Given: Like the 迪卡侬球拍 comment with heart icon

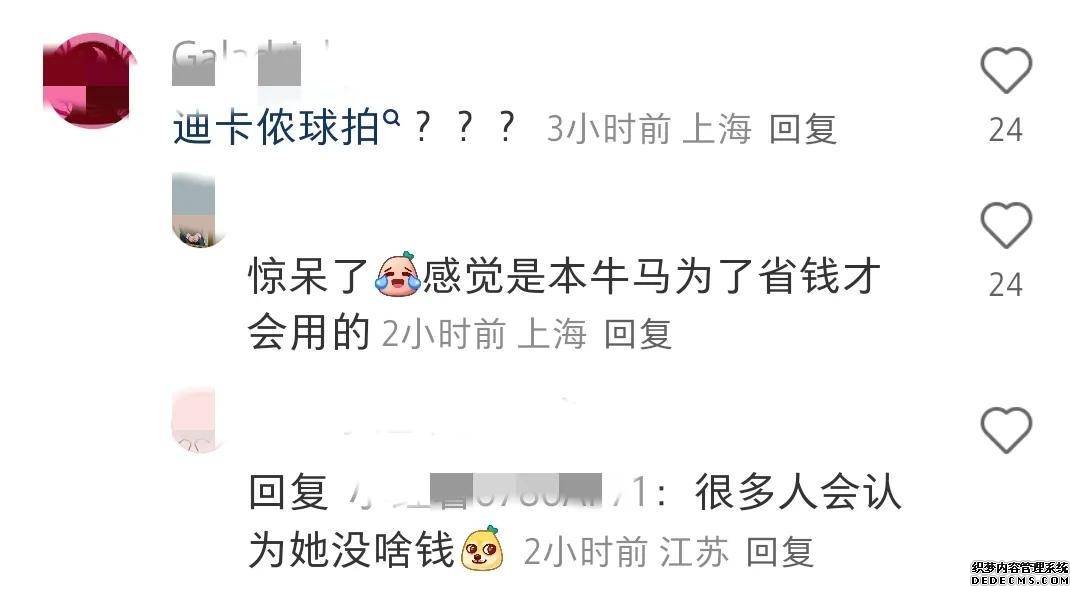Looking at the screenshot, I should (x=1006, y=70).
